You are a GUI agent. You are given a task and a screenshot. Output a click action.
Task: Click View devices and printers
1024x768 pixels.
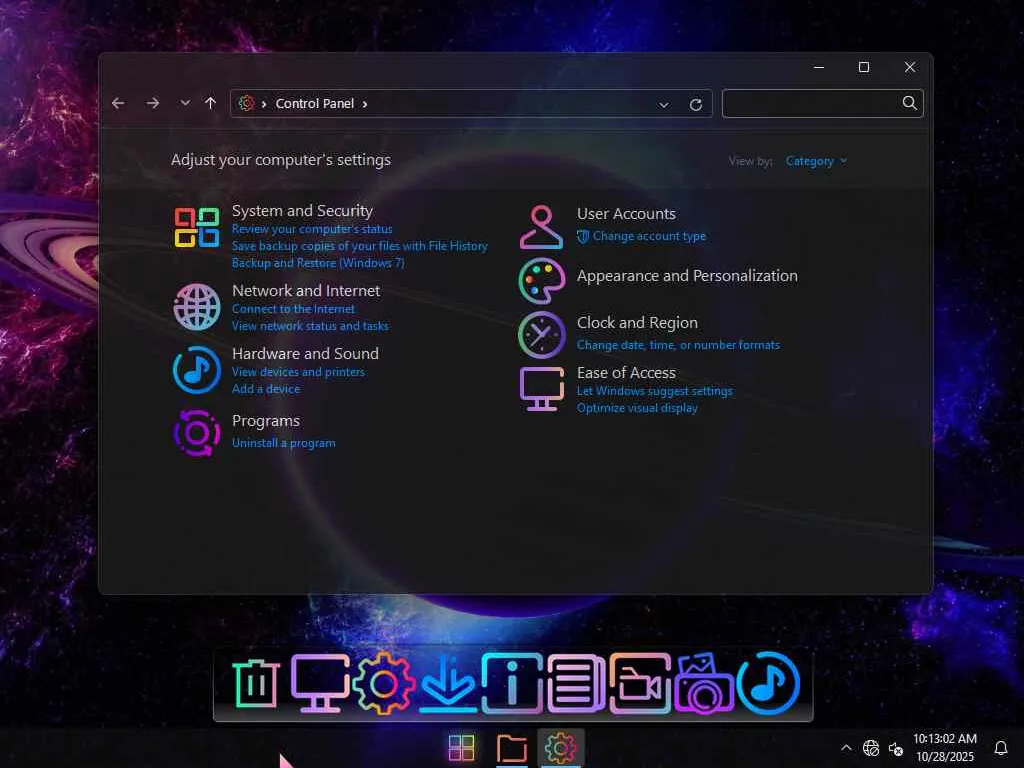point(298,372)
